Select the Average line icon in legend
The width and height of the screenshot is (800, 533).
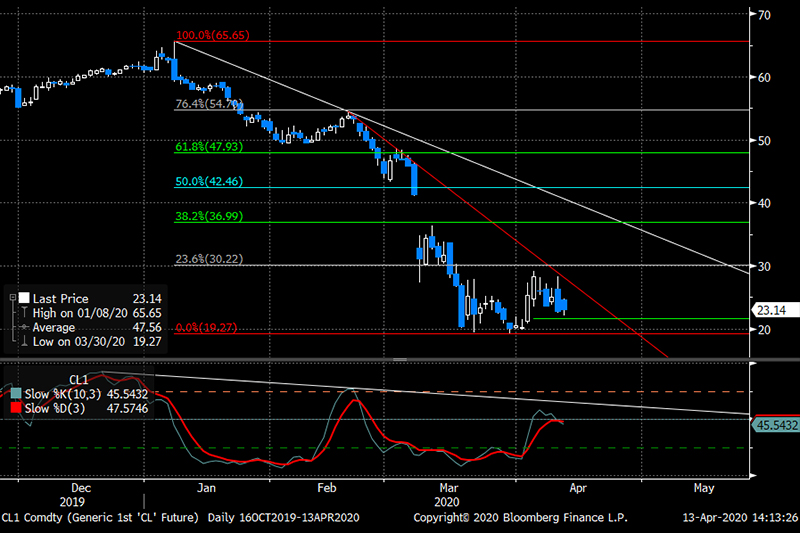(25, 327)
